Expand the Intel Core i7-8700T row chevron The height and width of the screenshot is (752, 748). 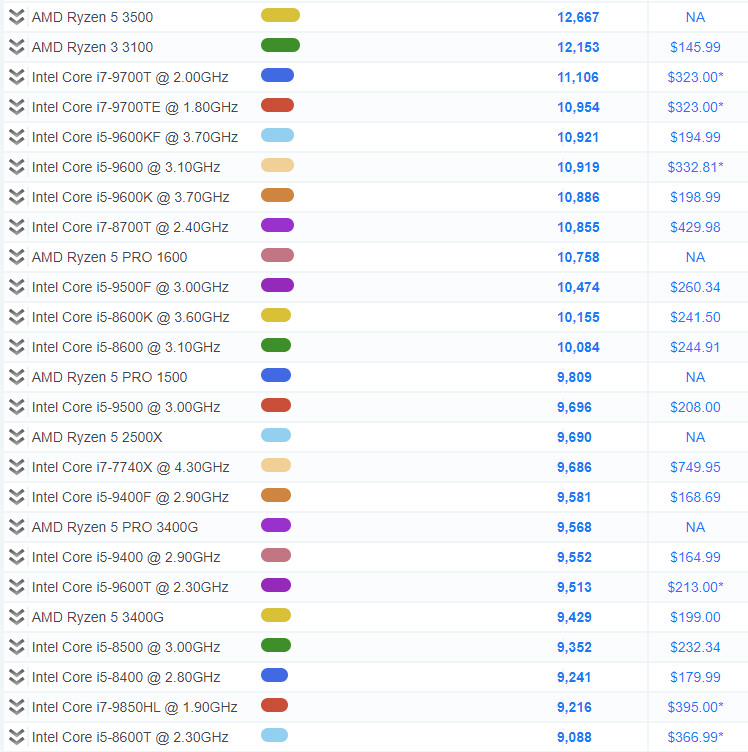click(16, 227)
